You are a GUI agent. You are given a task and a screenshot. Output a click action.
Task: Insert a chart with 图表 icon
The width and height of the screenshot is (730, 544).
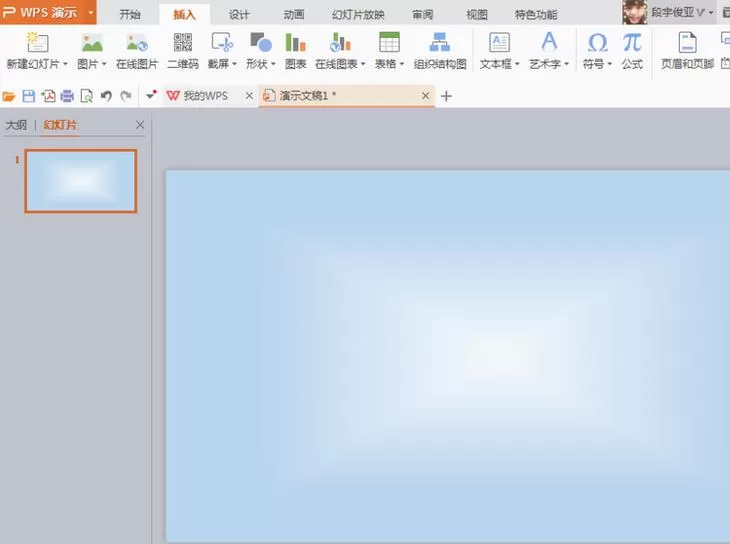click(x=296, y=42)
